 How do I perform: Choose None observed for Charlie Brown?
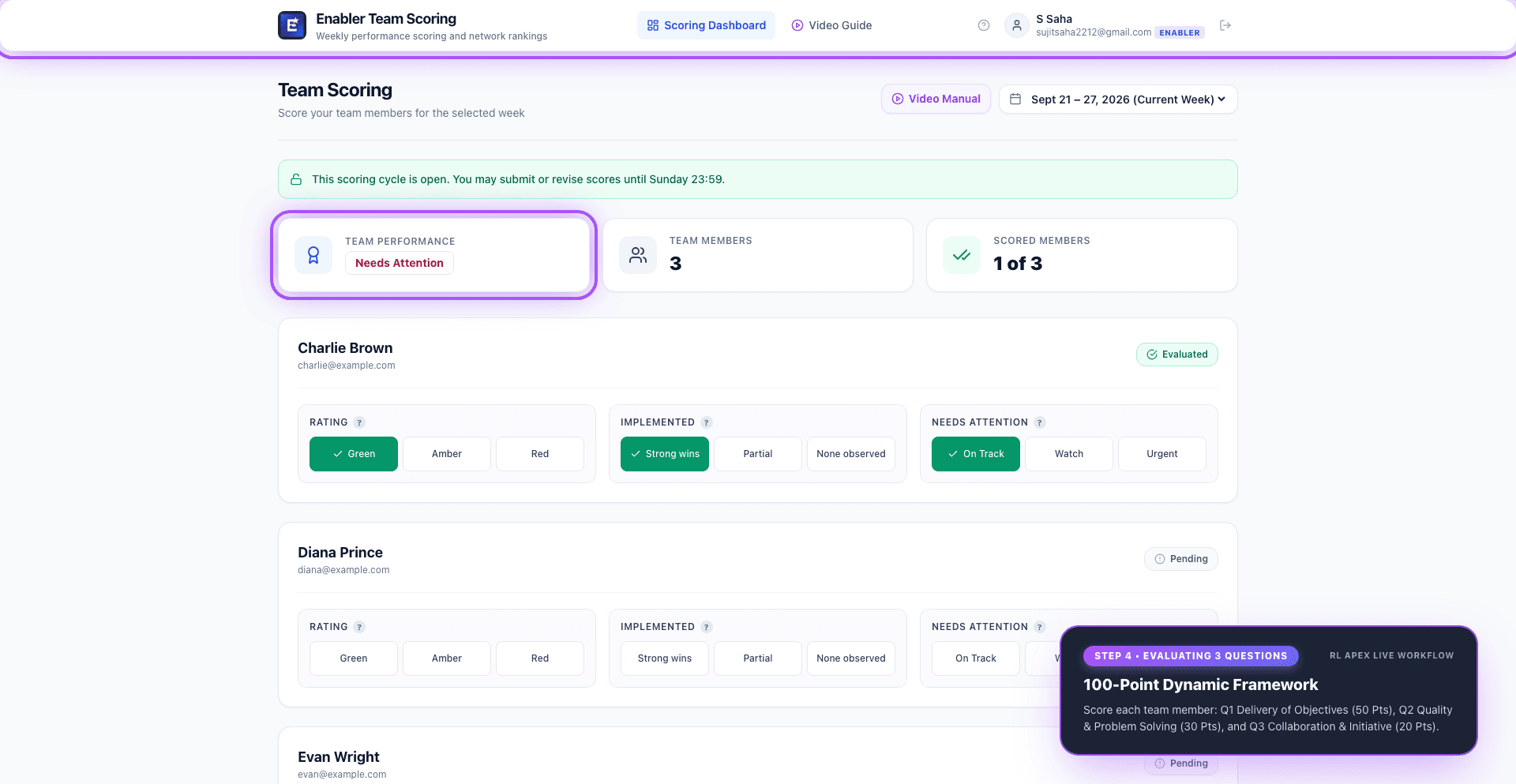pyautogui.click(x=851, y=454)
